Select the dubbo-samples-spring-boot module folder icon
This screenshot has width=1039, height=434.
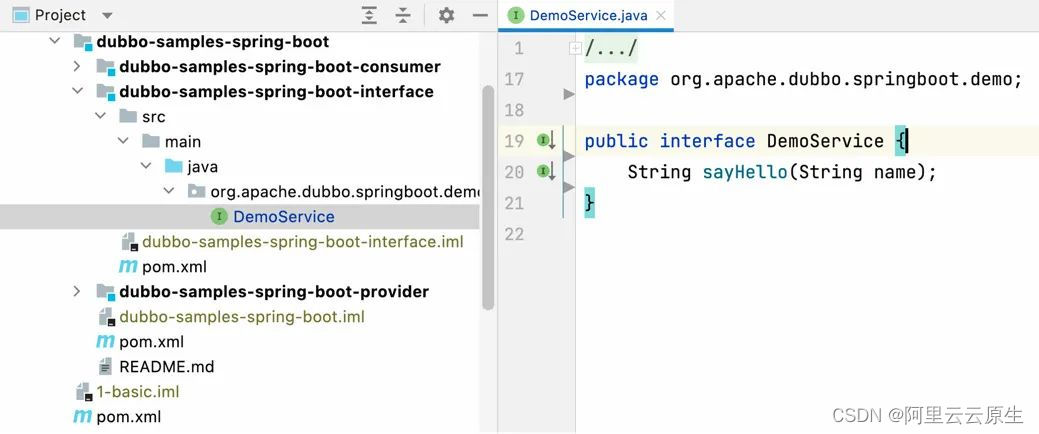click(83, 42)
